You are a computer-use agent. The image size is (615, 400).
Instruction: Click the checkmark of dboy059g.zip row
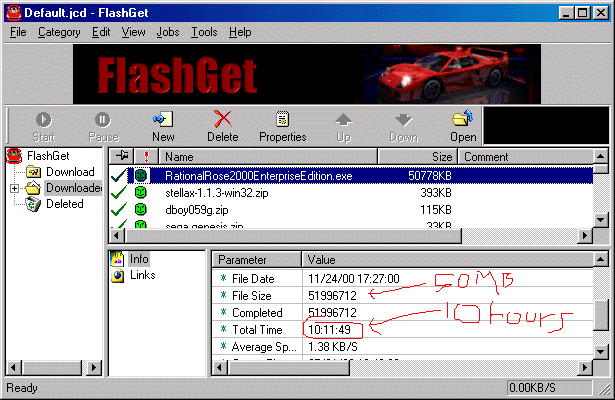pyautogui.click(x=119, y=209)
